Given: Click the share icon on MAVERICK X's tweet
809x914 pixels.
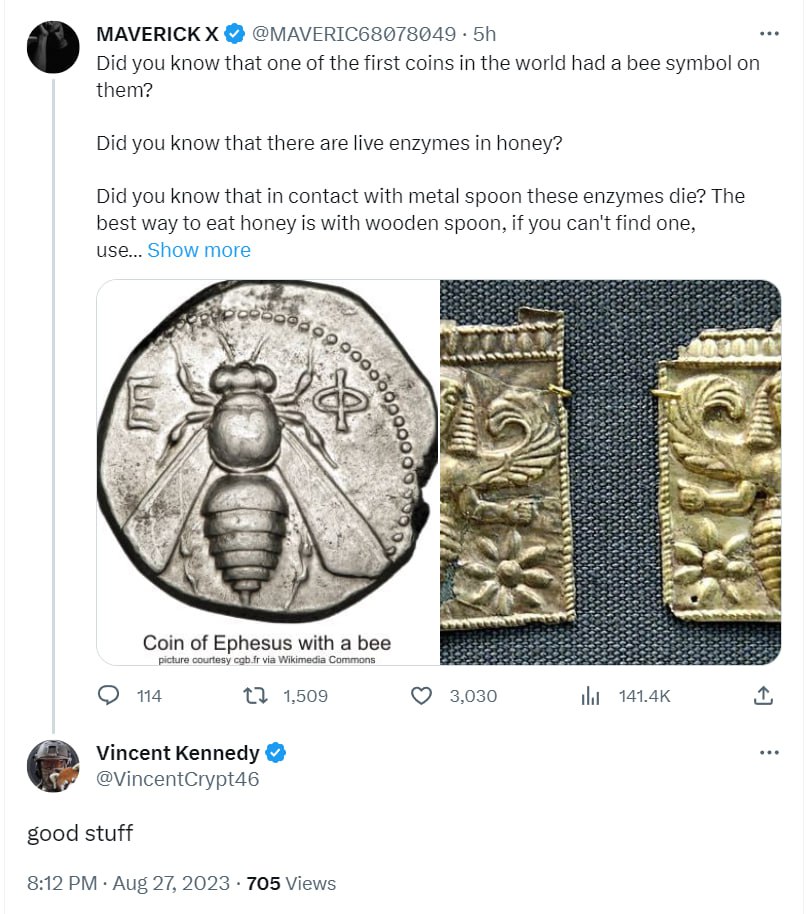Looking at the screenshot, I should pyautogui.click(x=762, y=695).
